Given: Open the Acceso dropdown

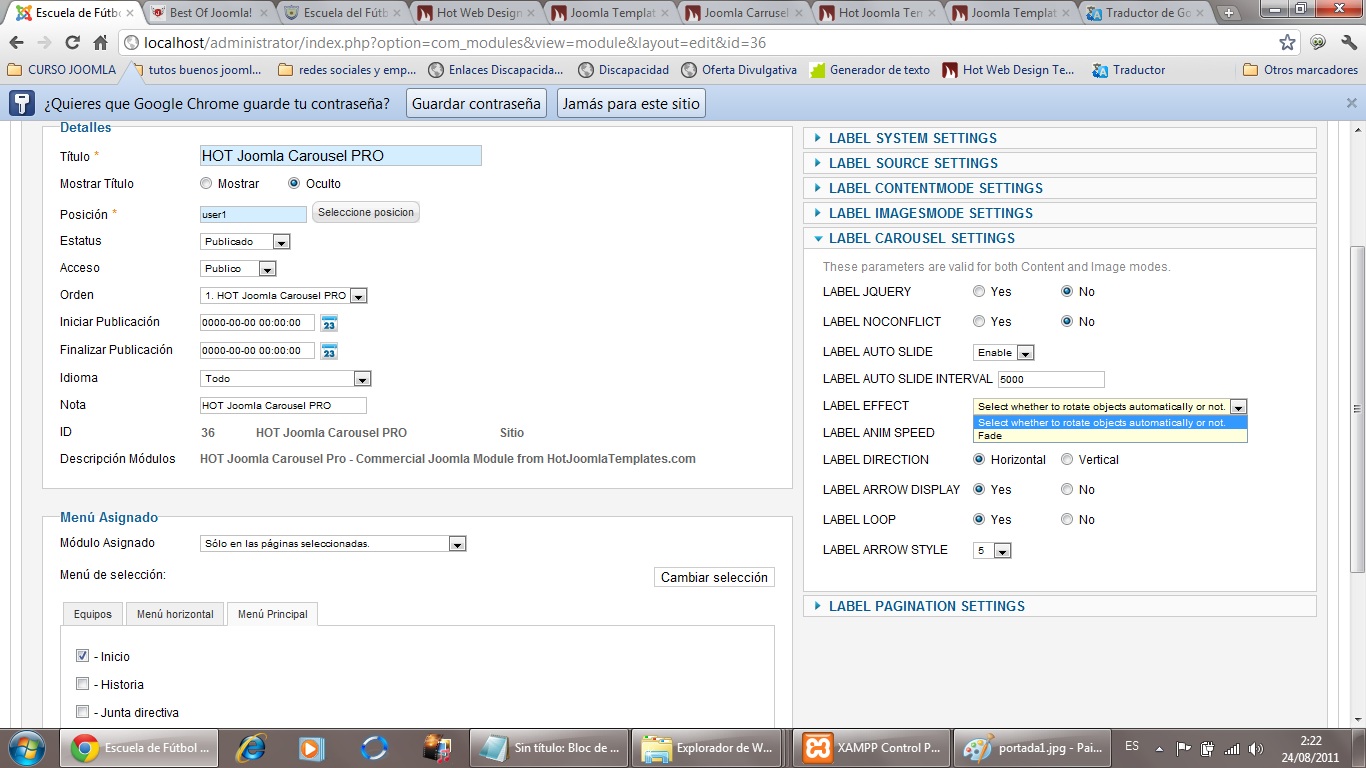Looking at the screenshot, I should tap(238, 269).
